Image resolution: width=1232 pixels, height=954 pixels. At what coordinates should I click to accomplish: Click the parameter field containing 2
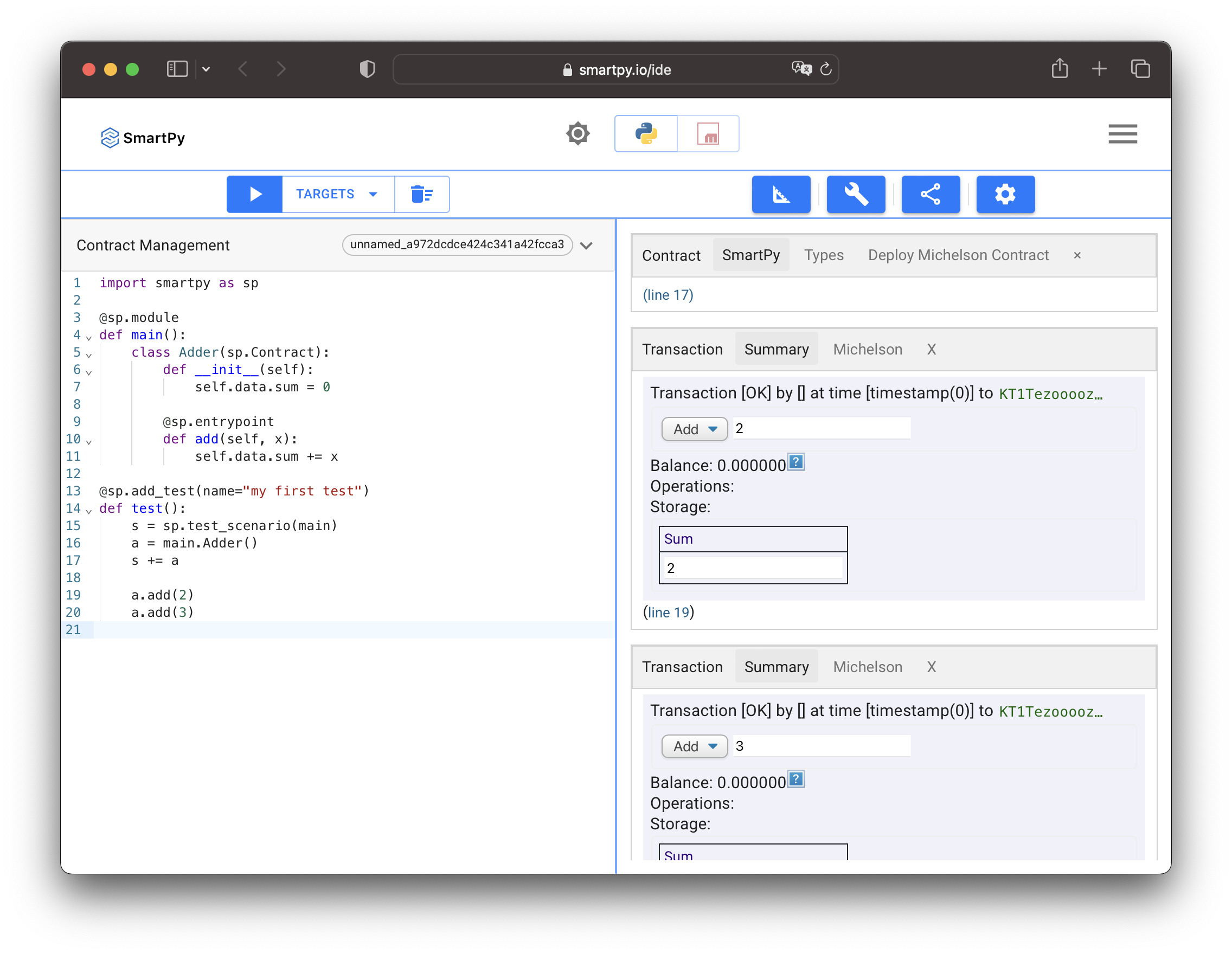(x=822, y=429)
